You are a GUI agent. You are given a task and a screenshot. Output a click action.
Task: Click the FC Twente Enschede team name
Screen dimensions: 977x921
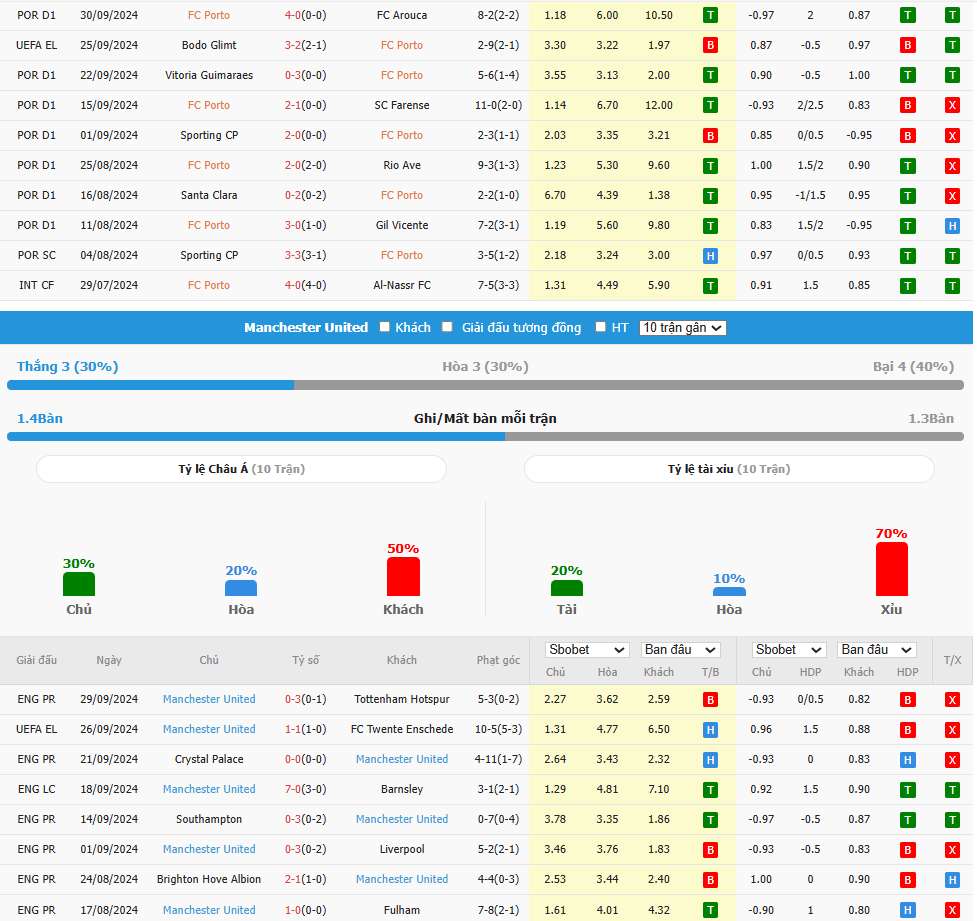pos(402,729)
